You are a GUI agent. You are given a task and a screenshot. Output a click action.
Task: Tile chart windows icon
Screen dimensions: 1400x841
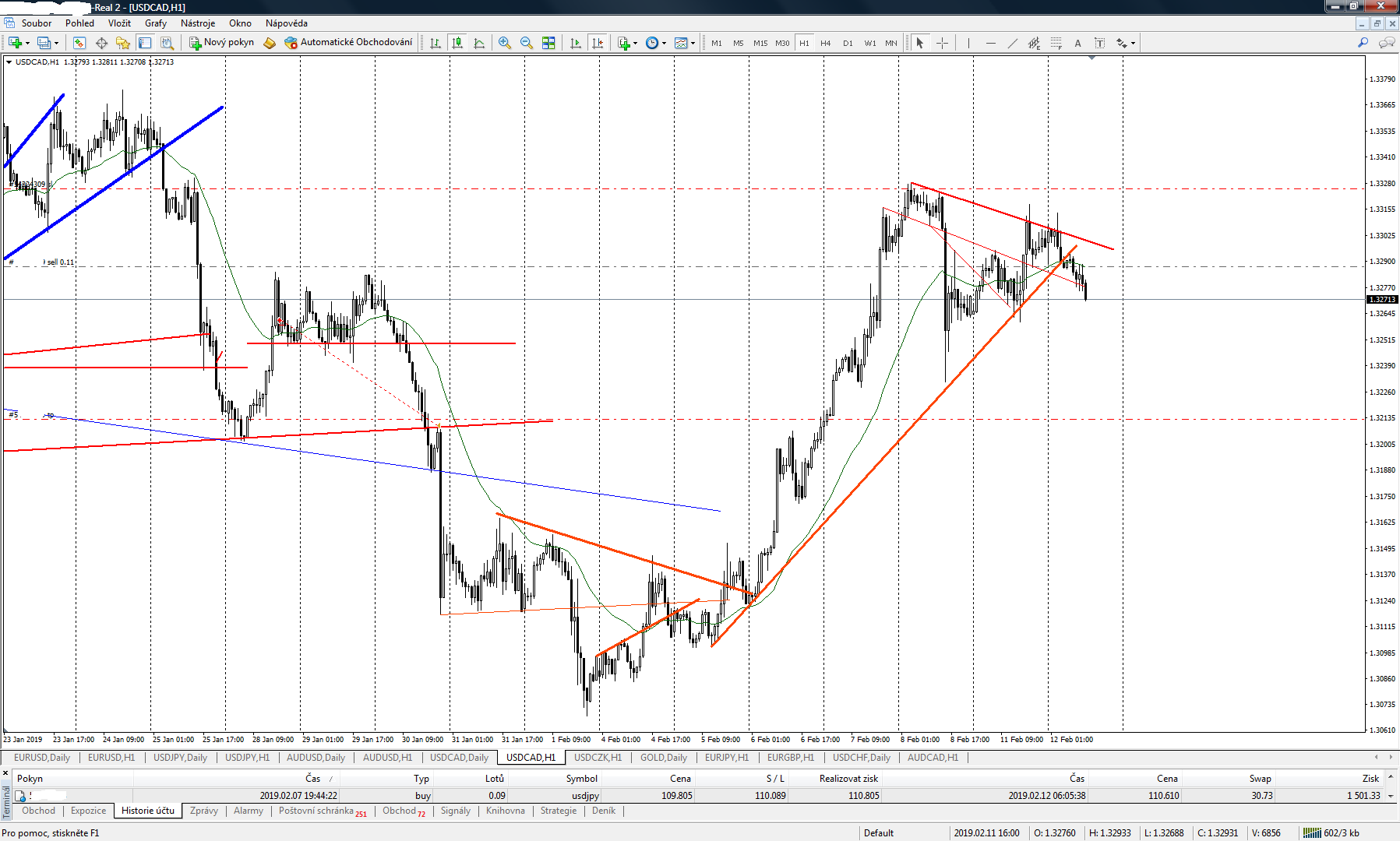(548, 43)
